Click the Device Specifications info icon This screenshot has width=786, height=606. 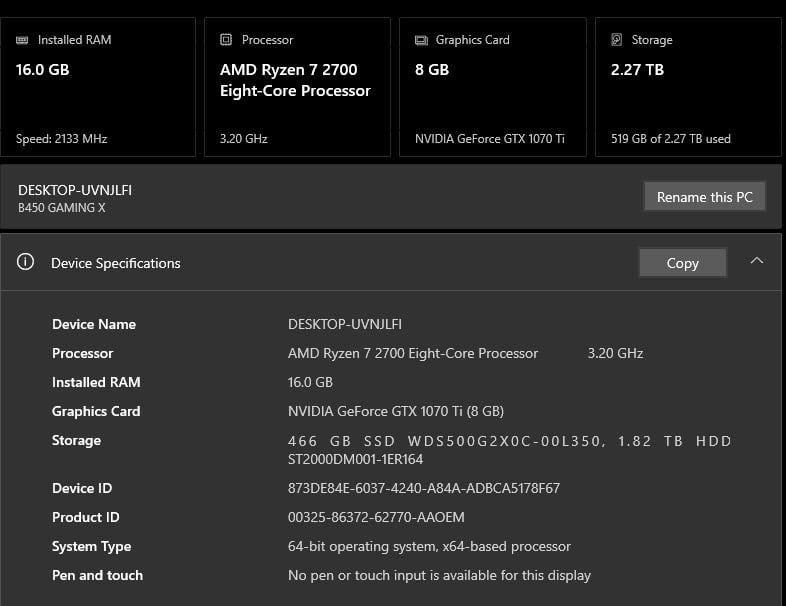click(26, 263)
